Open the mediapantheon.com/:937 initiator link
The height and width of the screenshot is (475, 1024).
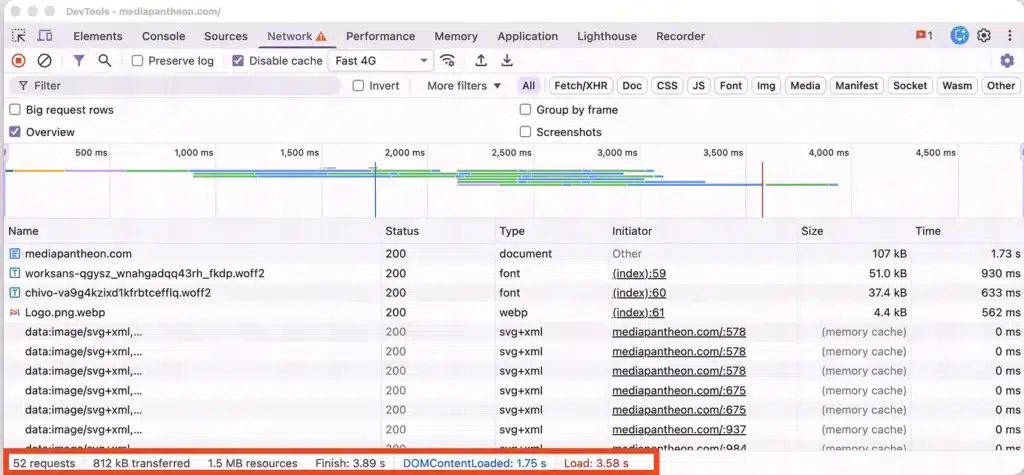[679, 430]
